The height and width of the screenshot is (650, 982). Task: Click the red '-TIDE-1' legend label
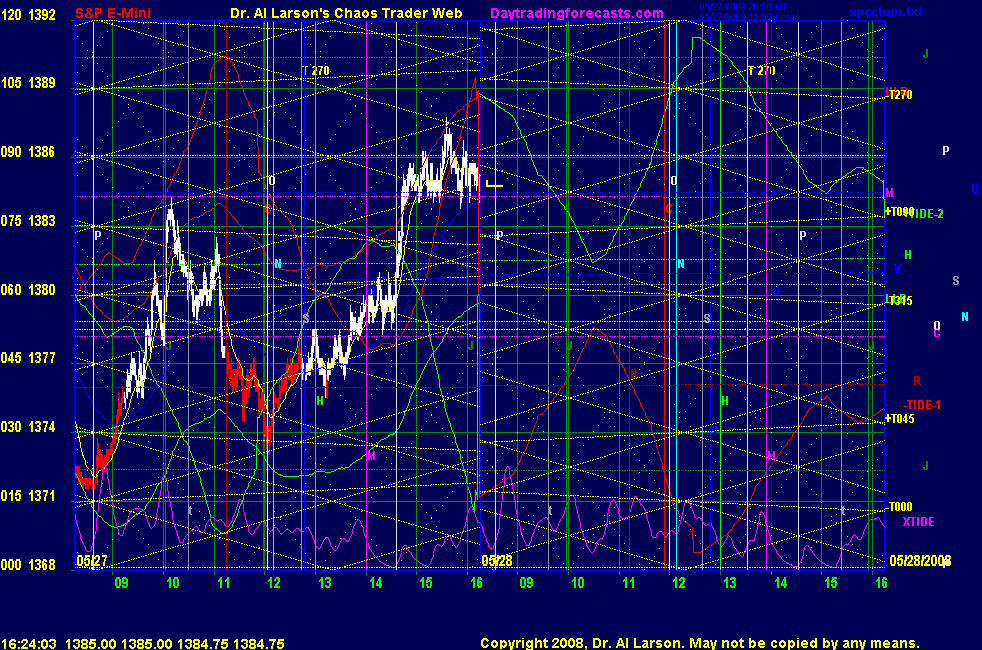tap(922, 405)
